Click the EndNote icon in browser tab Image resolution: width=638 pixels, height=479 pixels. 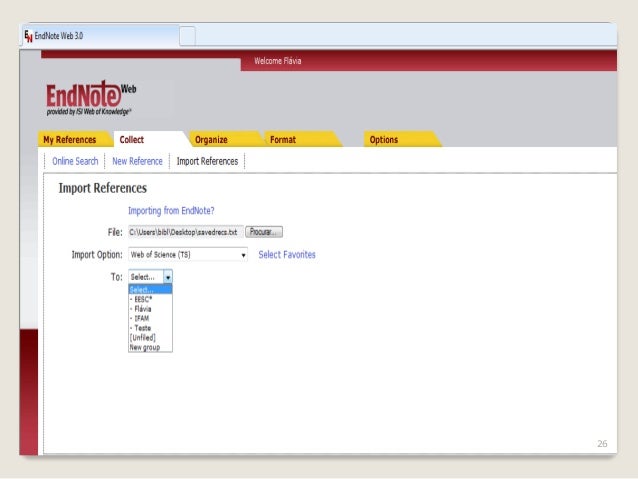tap(28, 36)
